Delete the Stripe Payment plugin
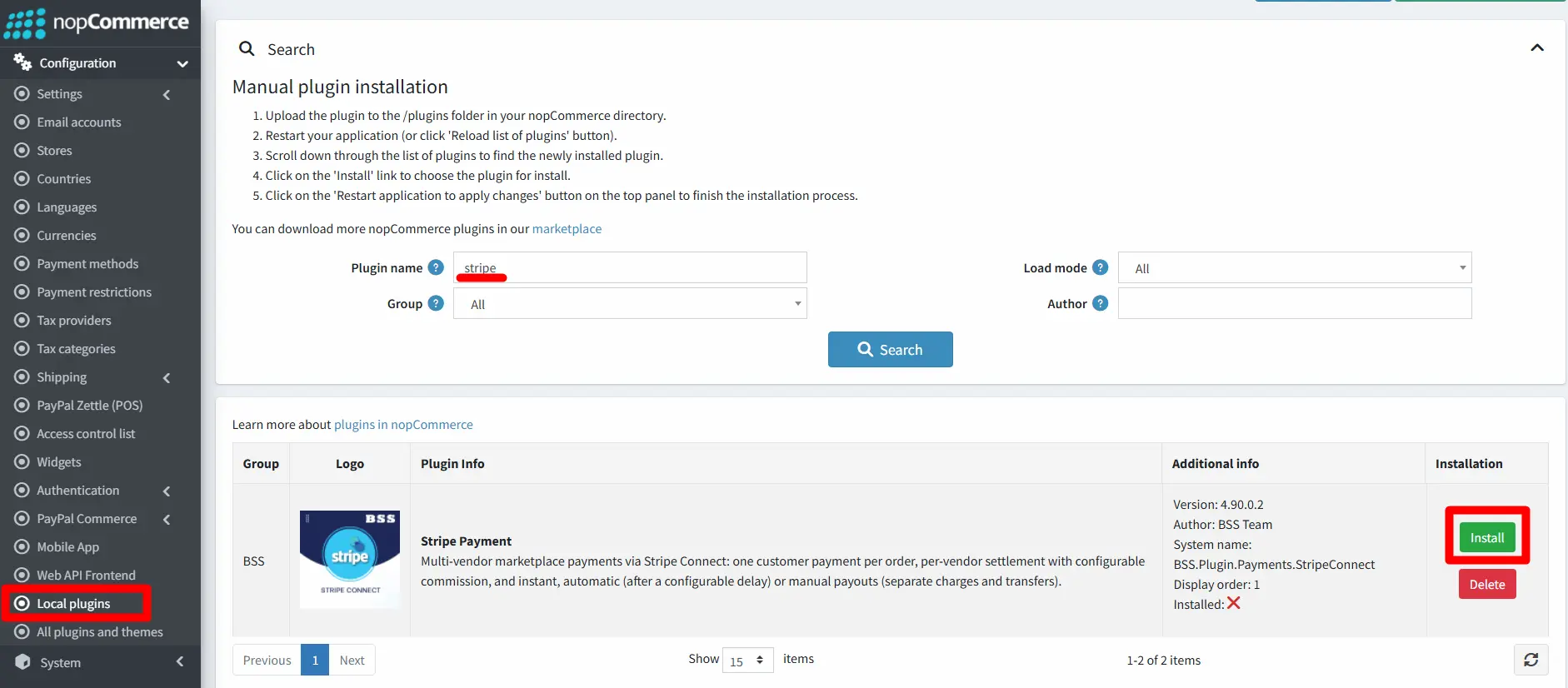This screenshot has height=688, width=1568. pos(1487,584)
